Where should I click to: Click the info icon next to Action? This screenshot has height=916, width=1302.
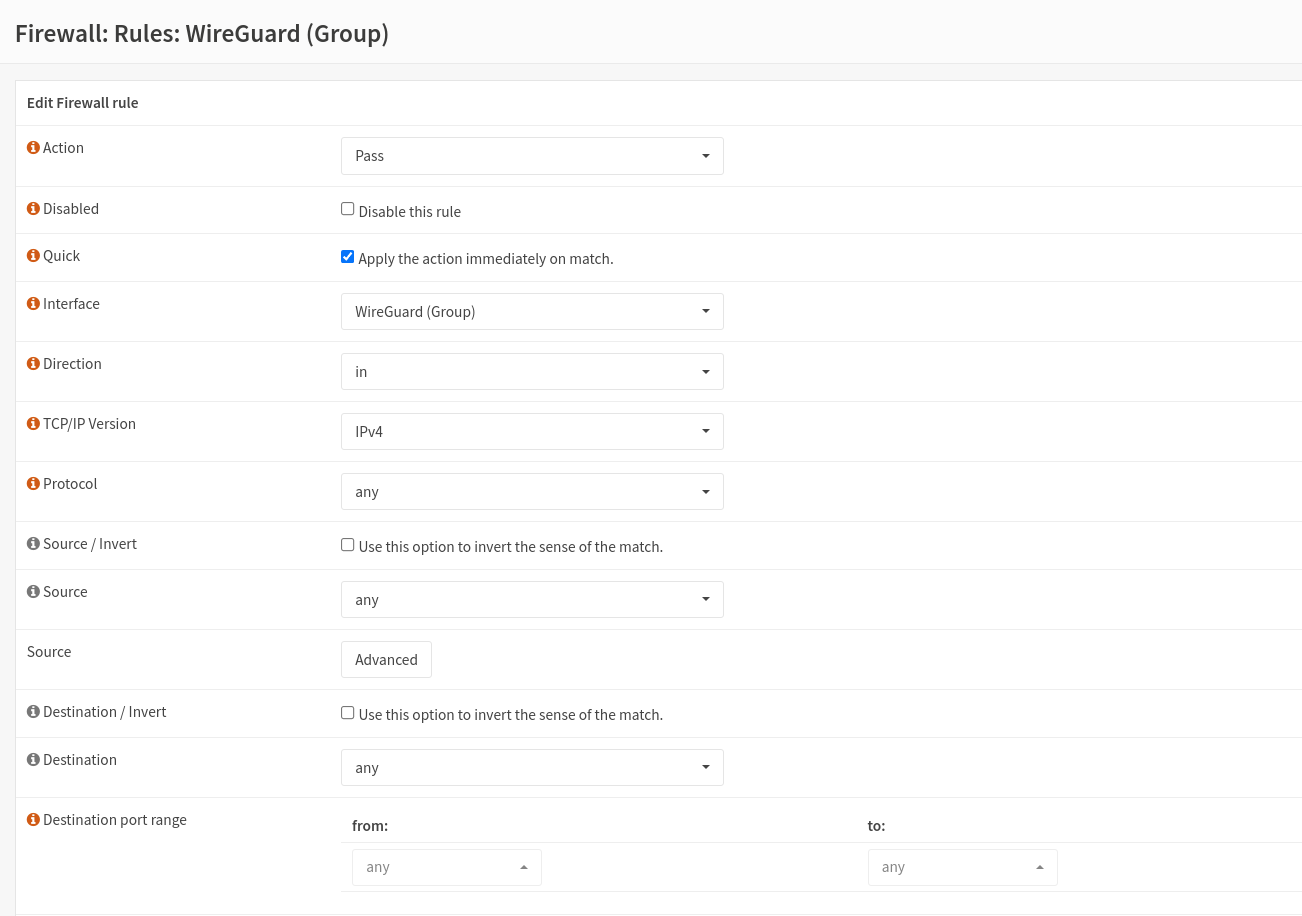point(33,148)
